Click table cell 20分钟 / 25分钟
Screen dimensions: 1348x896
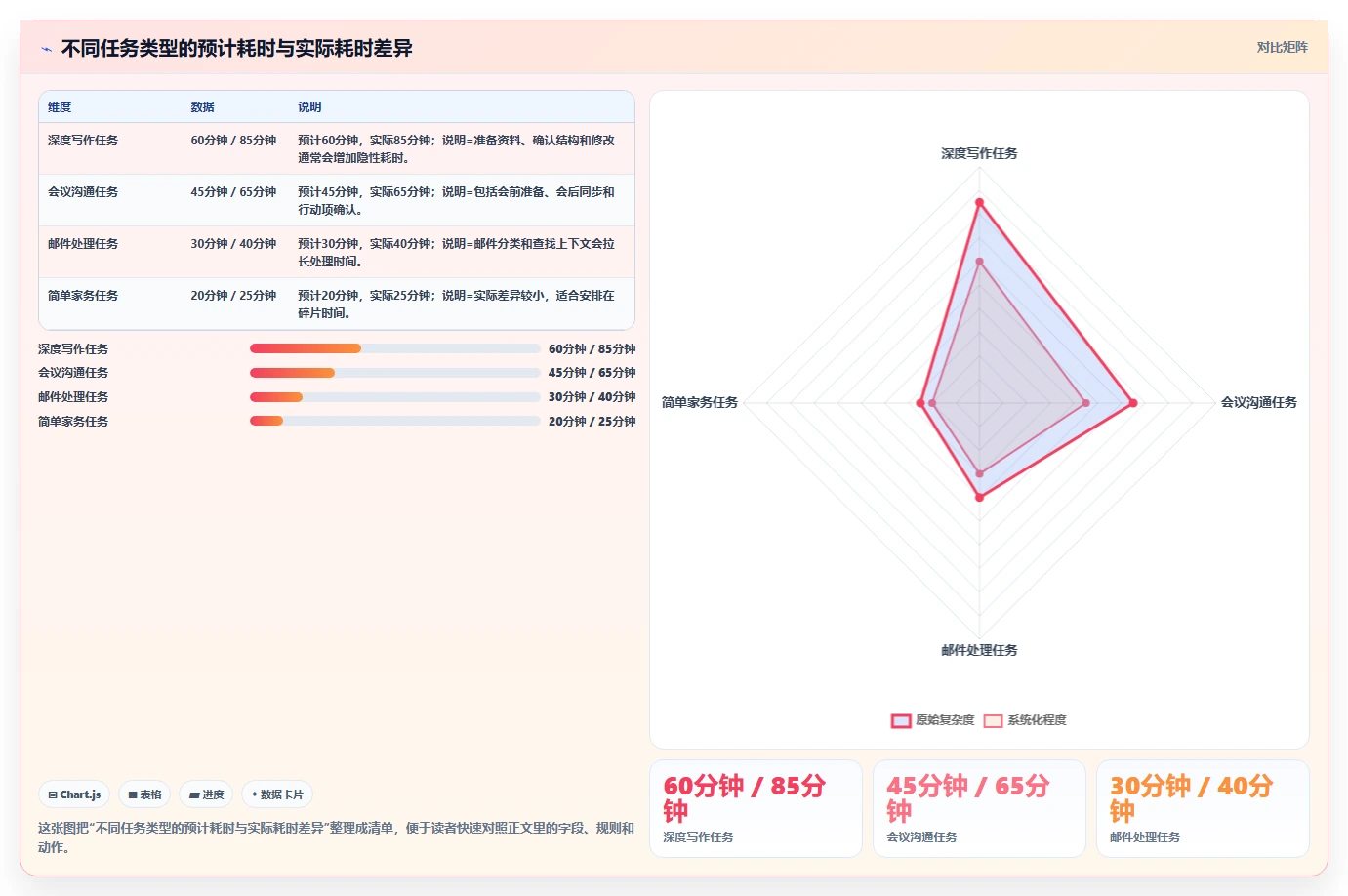tap(233, 296)
